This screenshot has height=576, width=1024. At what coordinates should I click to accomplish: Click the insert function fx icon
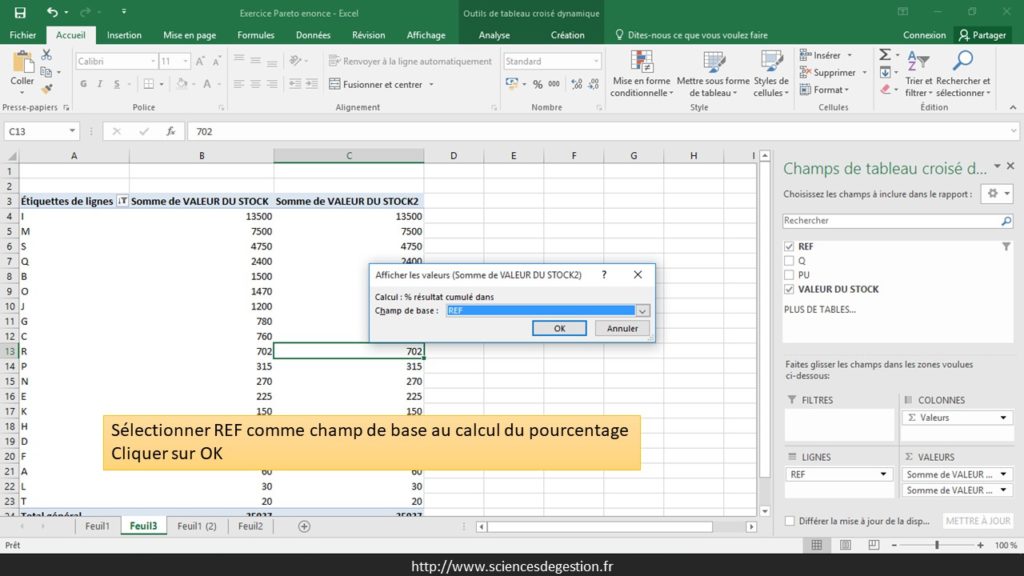170,131
